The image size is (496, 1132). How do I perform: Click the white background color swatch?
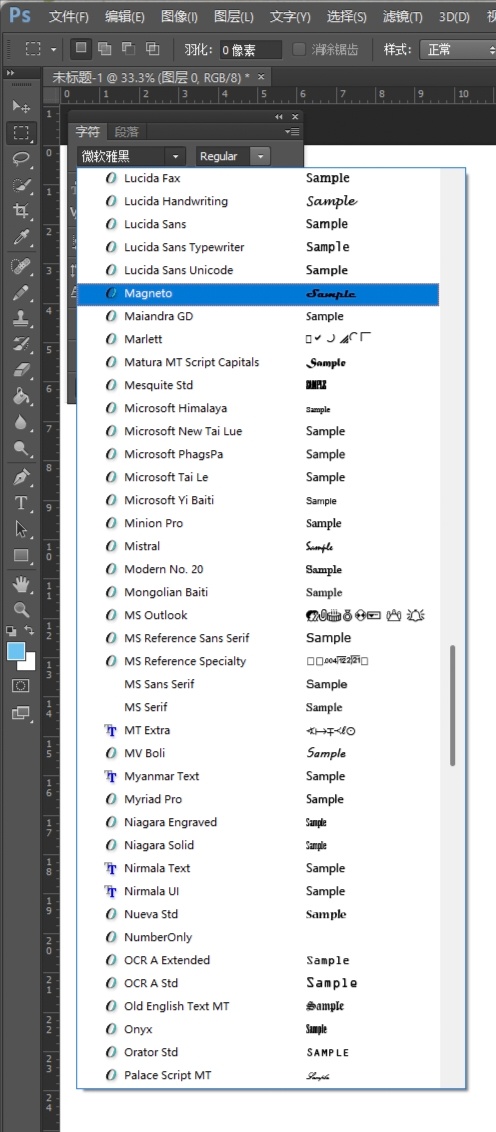[x=30, y=663]
